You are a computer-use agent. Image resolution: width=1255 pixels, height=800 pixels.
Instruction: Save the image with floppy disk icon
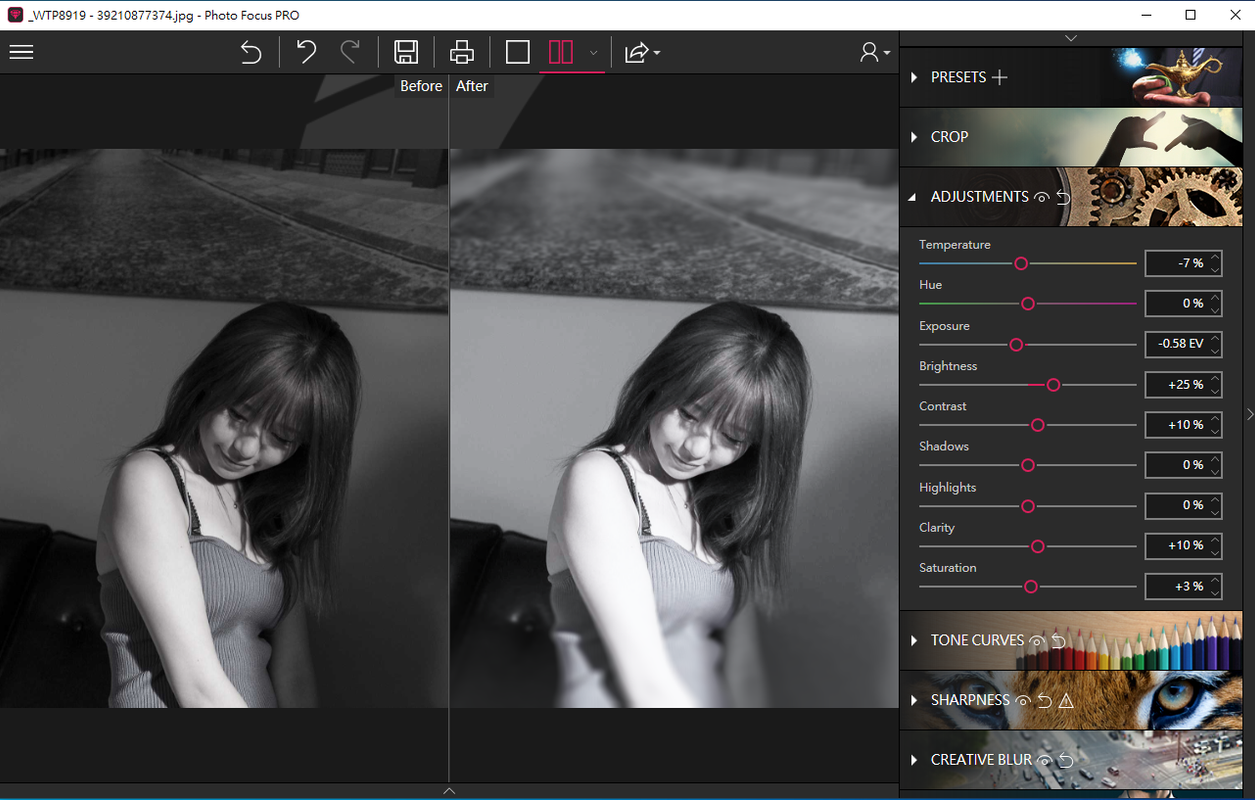406,52
